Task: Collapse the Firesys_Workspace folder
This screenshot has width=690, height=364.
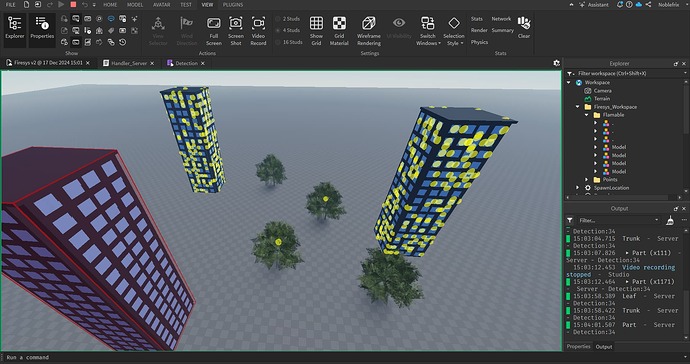Action: (x=578, y=107)
